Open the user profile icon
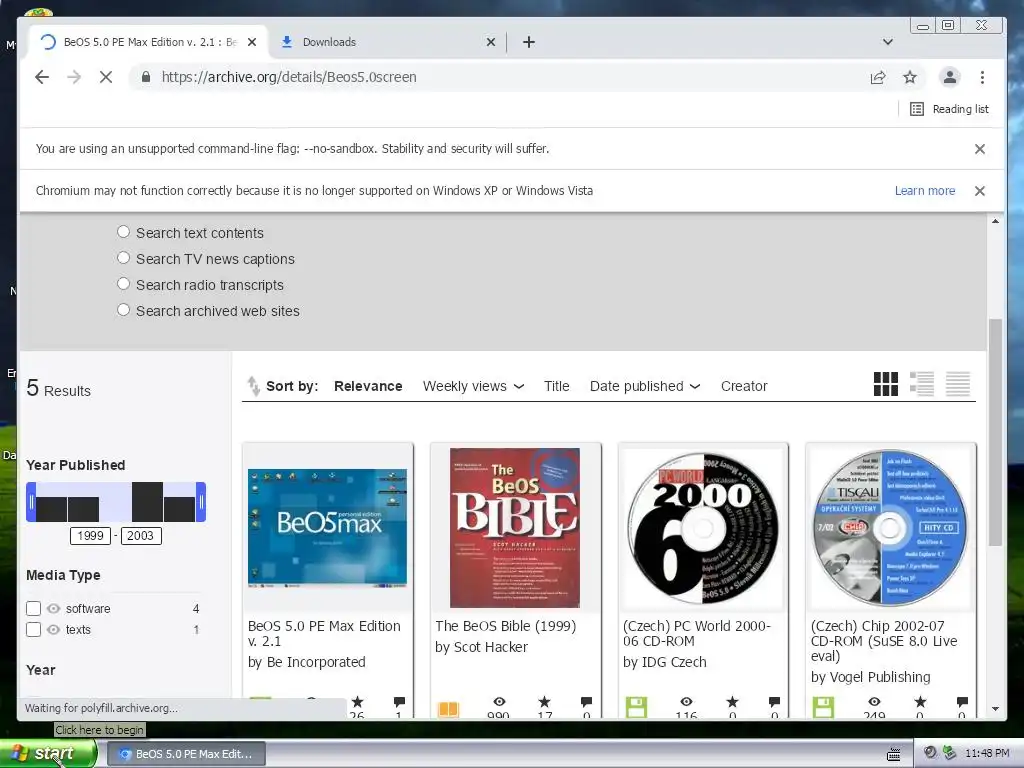Image resolution: width=1024 pixels, height=768 pixels. pos(950,77)
